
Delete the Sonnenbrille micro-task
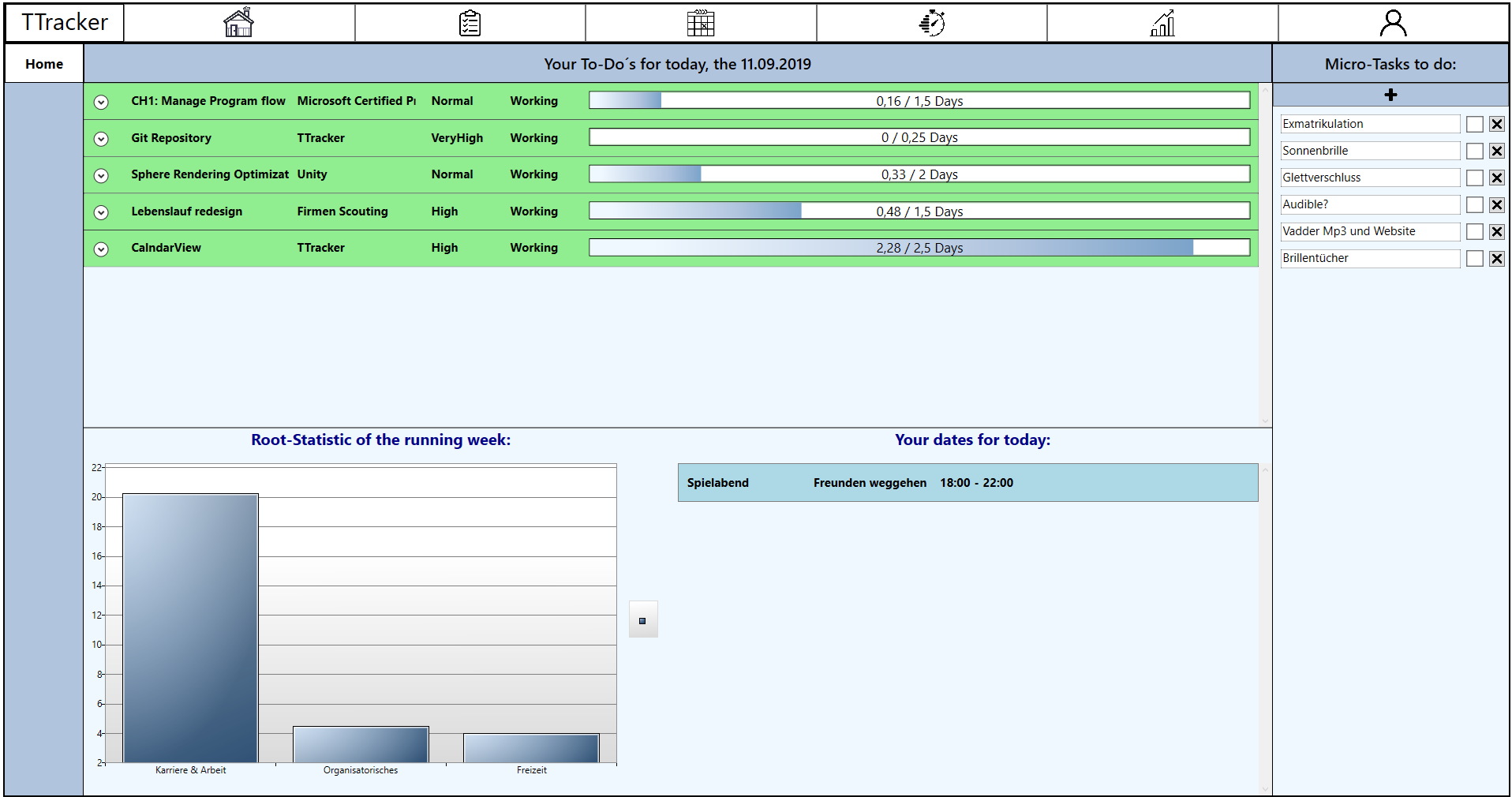tap(1497, 151)
